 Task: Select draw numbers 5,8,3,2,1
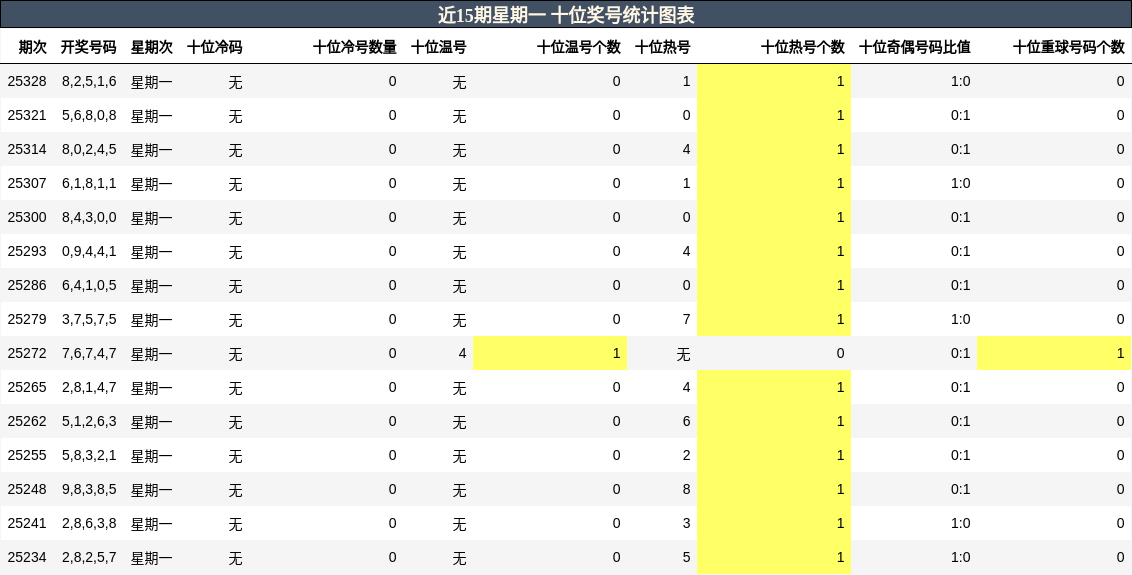click(89, 455)
